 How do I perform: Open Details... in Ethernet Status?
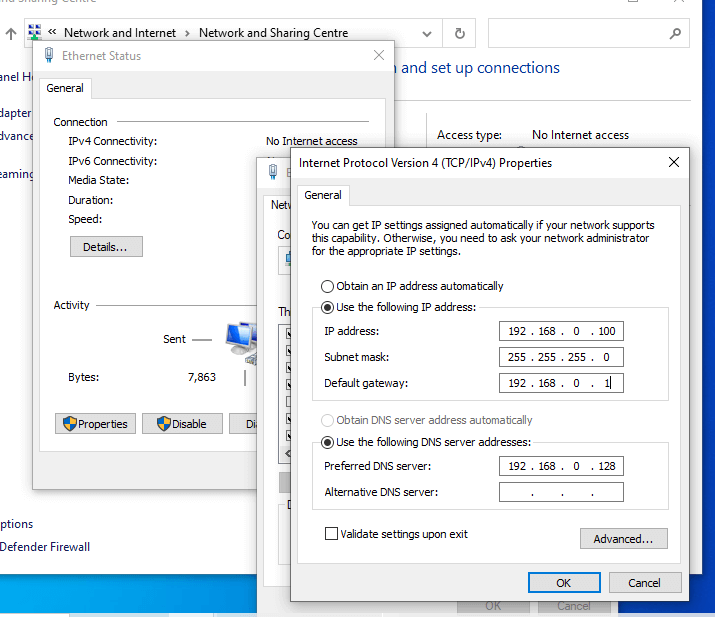pyautogui.click(x=106, y=246)
